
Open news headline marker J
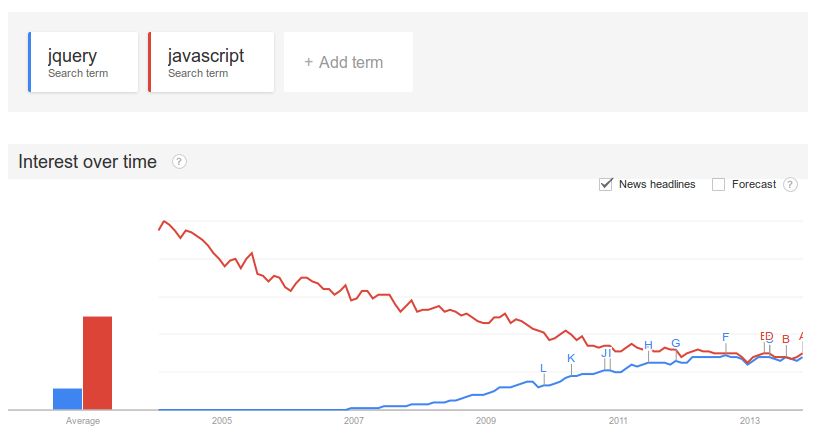click(604, 353)
